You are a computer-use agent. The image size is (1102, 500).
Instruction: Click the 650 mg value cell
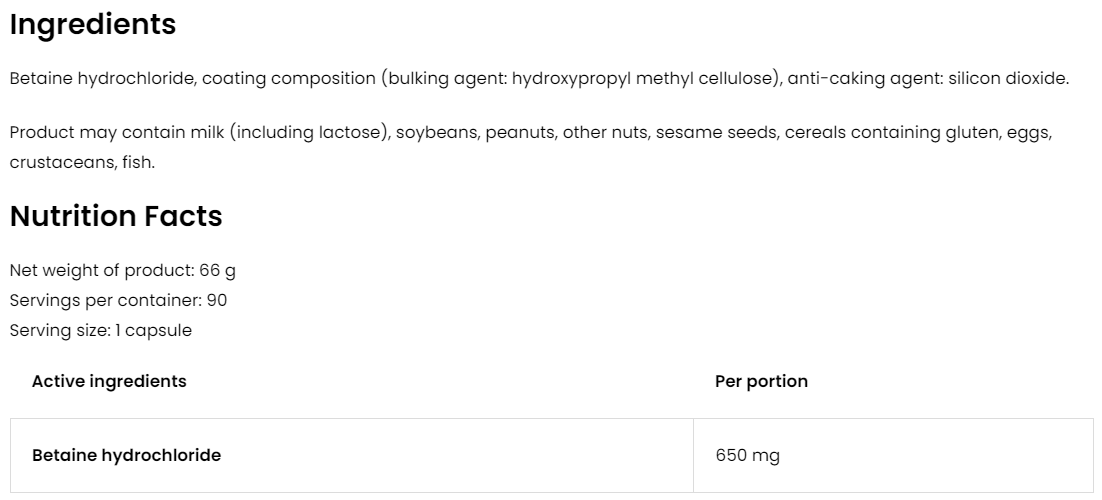(x=747, y=455)
